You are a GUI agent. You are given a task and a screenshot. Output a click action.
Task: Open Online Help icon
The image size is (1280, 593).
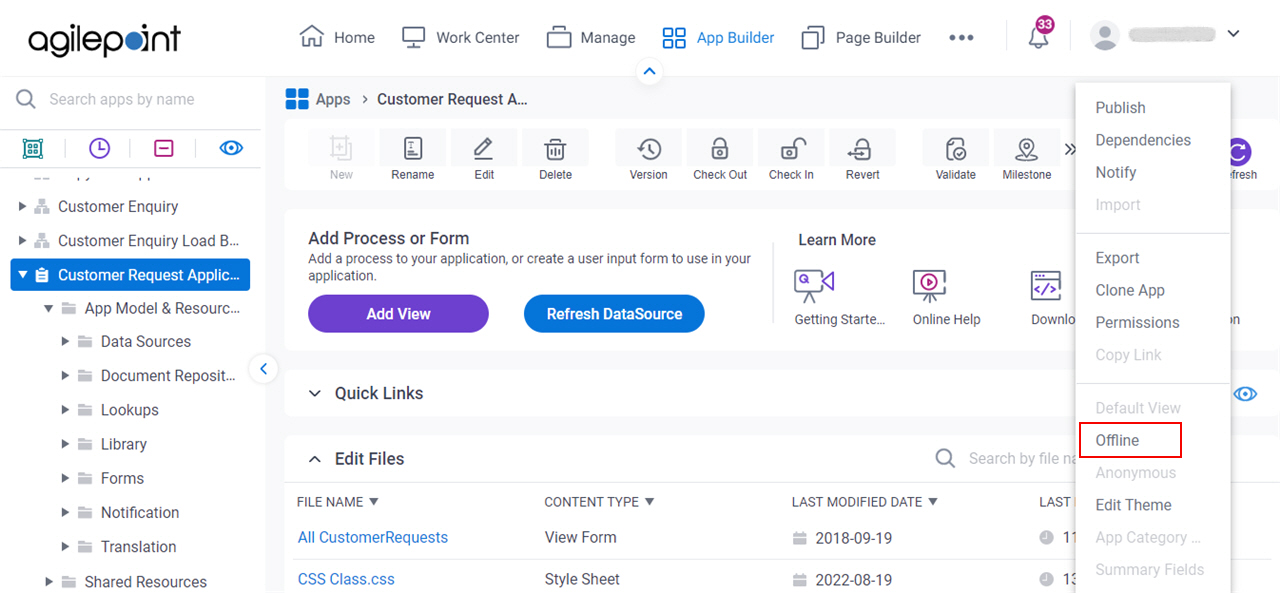click(930, 286)
